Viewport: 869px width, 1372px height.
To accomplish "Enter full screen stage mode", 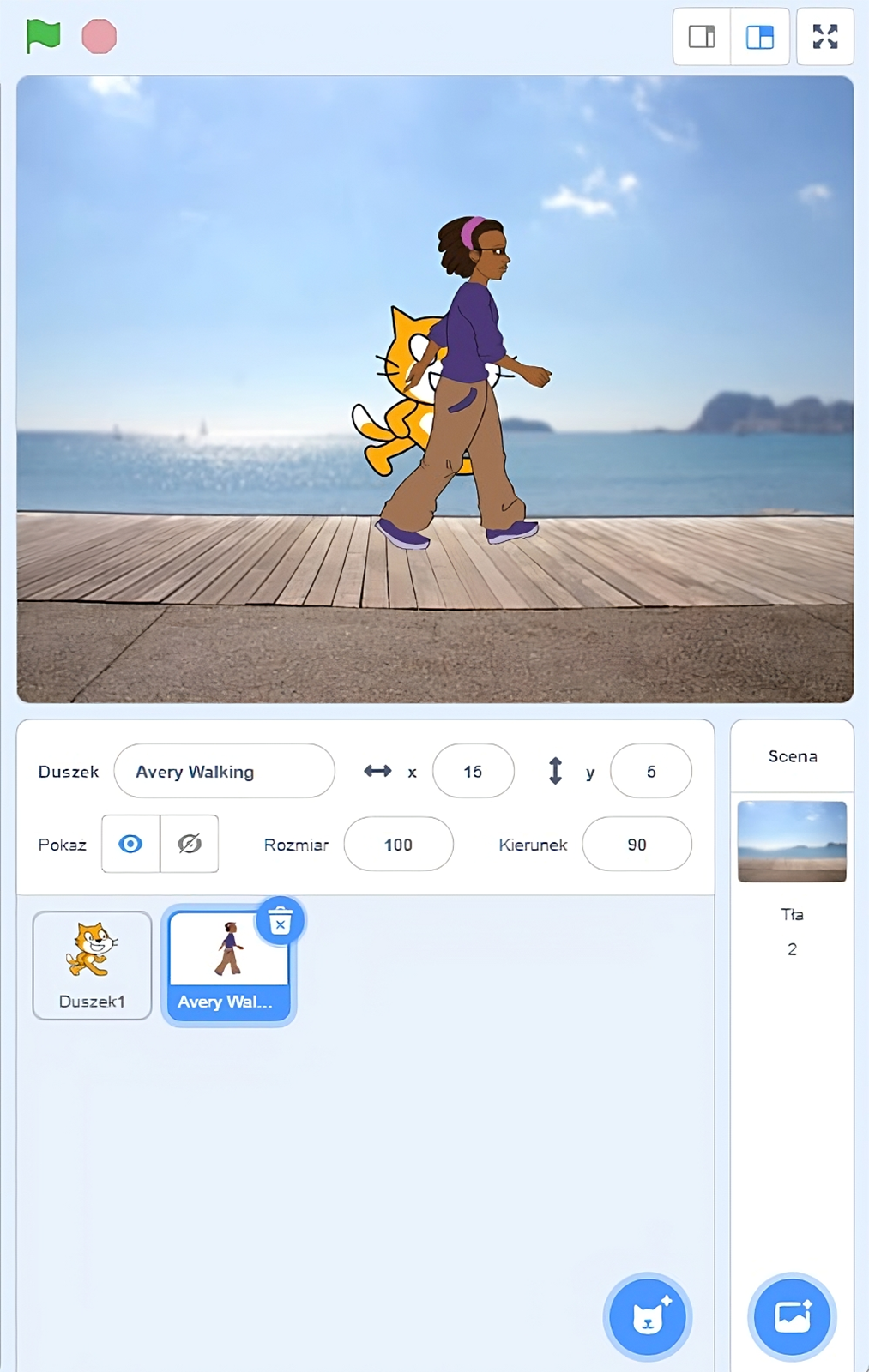I will tap(825, 37).
